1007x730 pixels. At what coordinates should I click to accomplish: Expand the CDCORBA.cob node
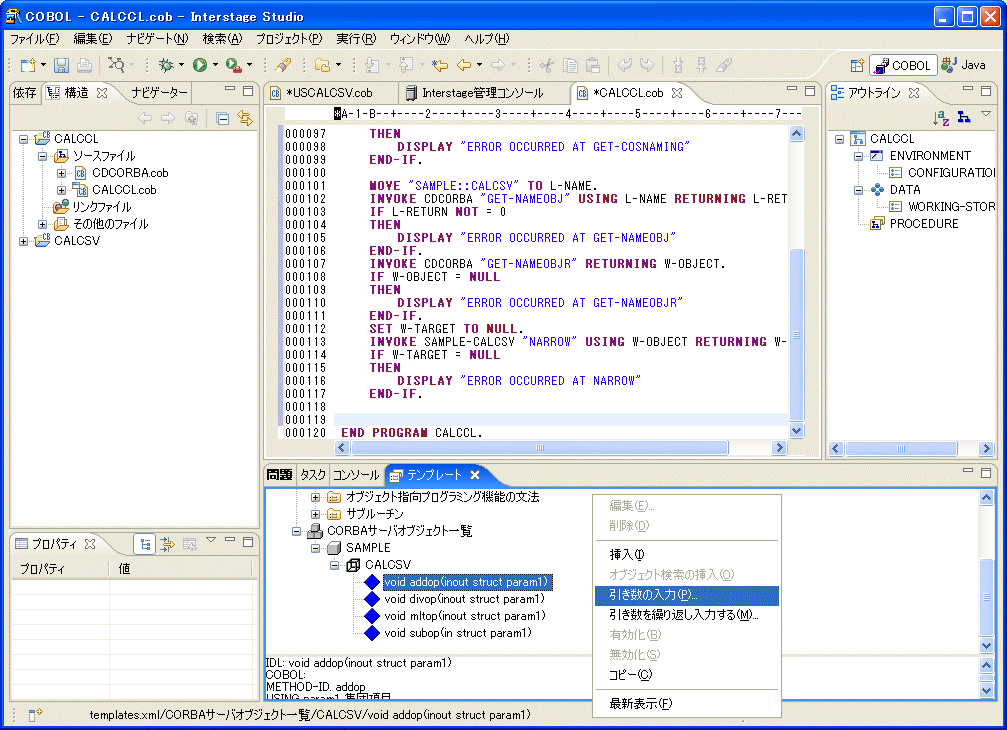point(61,173)
